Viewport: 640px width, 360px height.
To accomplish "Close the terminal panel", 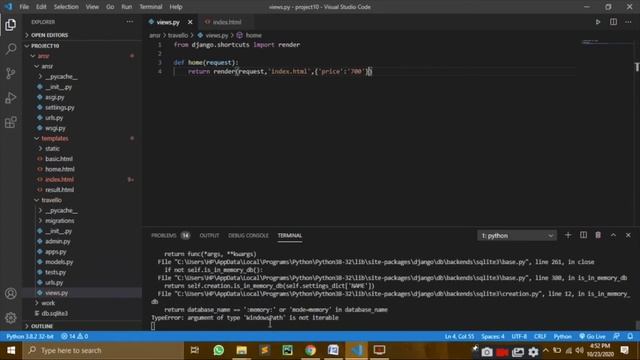I will (628, 235).
